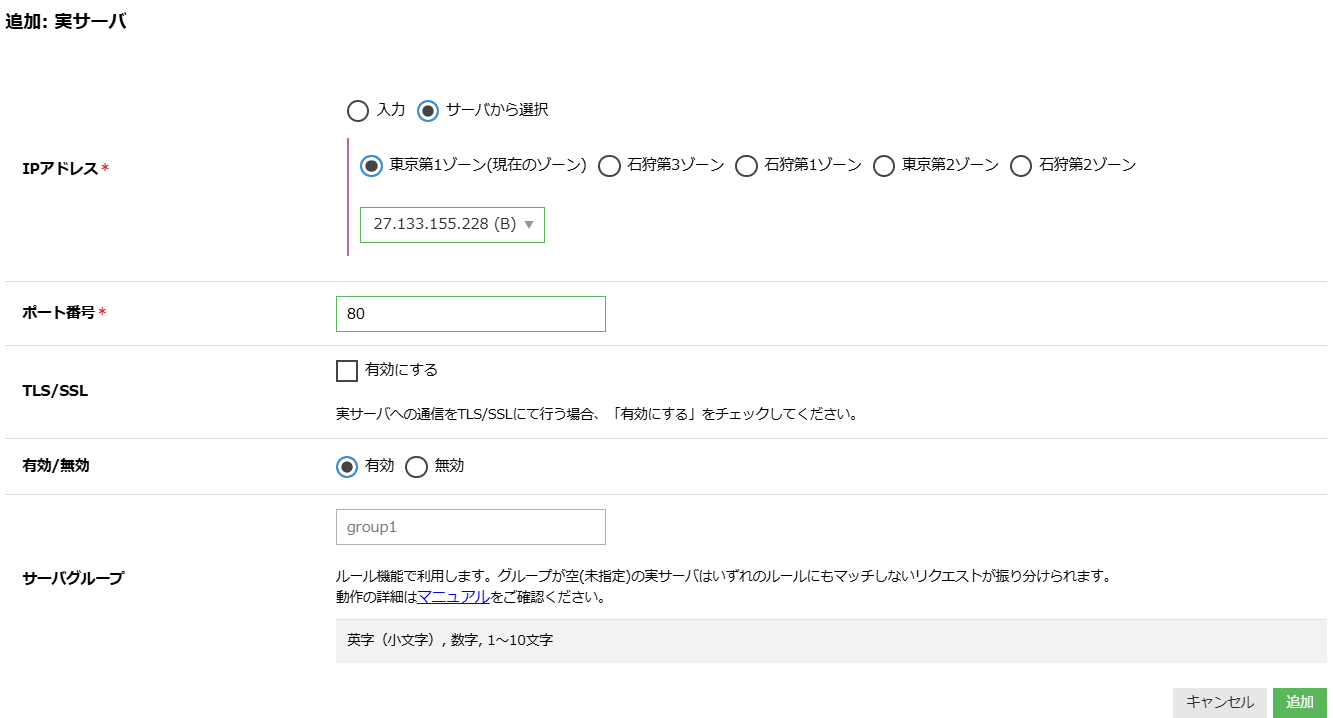The height and width of the screenshot is (718, 1333).
Task: Click the dropdown arrow beside the IP address
Action: 529,225
